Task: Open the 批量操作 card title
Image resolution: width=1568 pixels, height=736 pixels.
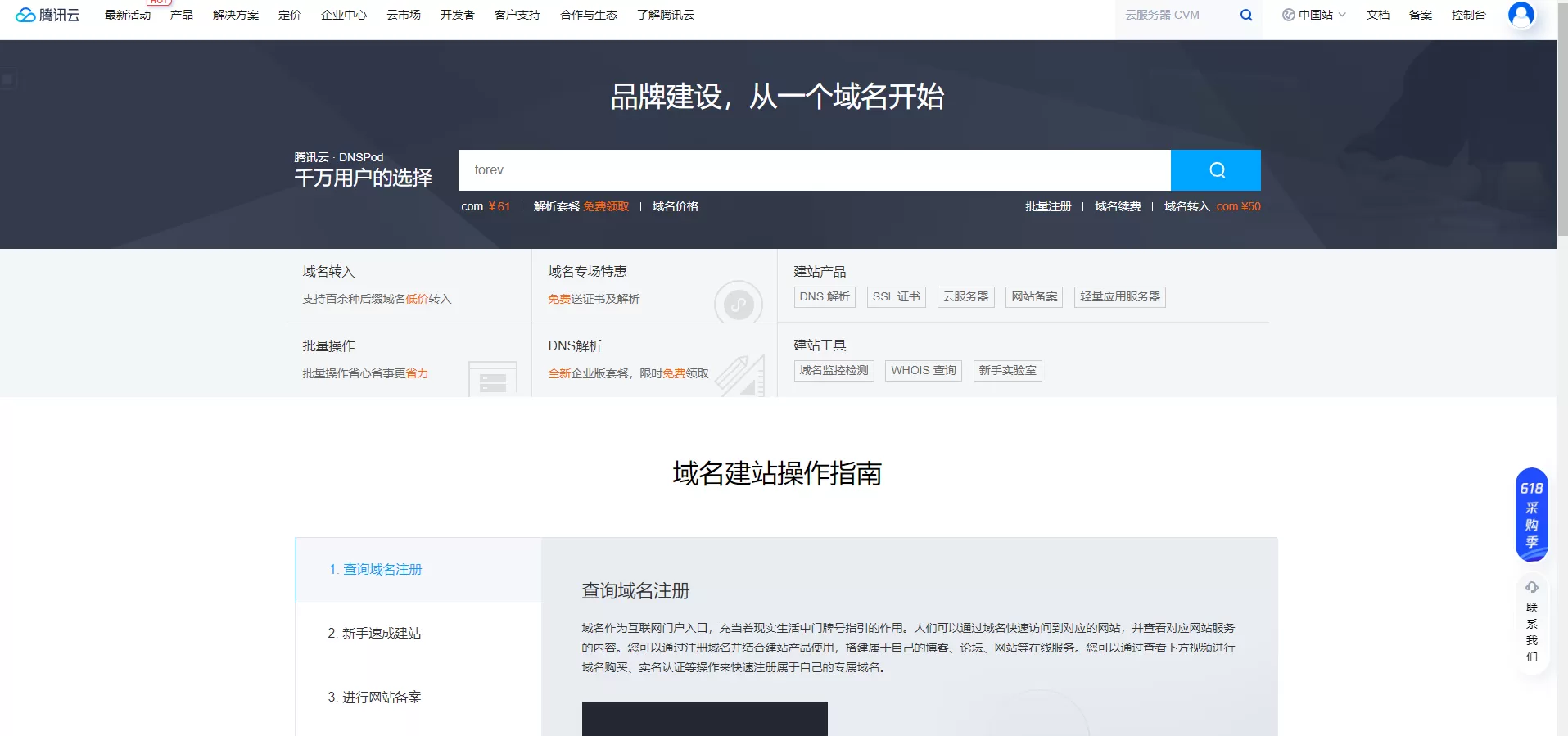Action: click(x=328, y=345)
